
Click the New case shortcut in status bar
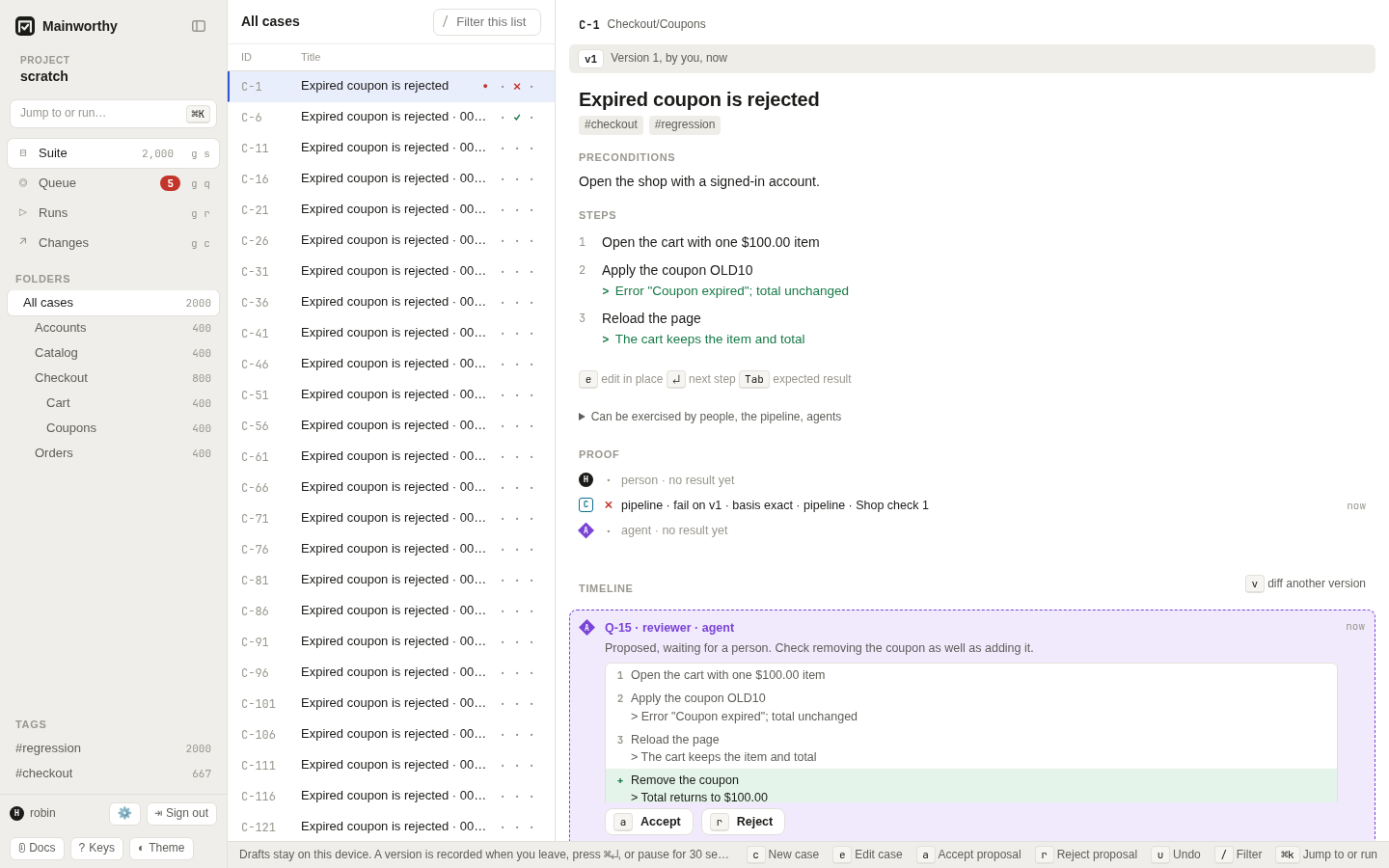[783, 854]
